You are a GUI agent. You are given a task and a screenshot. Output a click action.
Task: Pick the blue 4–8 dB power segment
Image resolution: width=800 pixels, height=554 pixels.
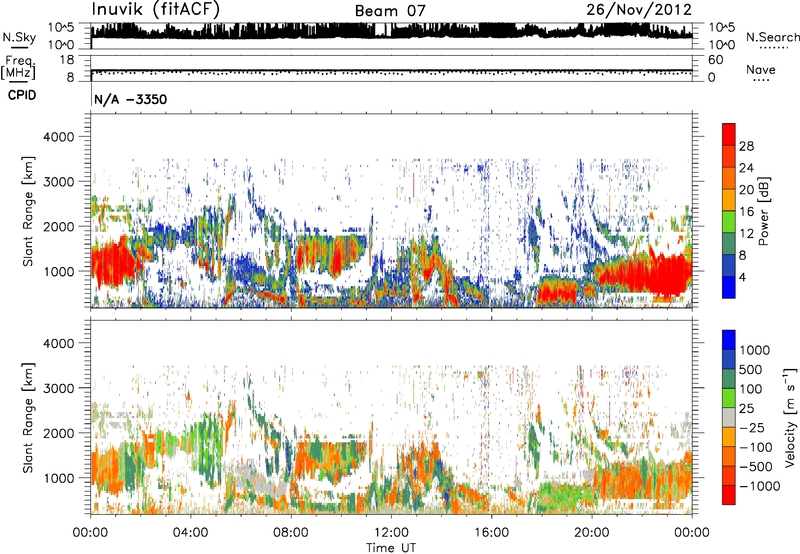click(x=729, y=266)
